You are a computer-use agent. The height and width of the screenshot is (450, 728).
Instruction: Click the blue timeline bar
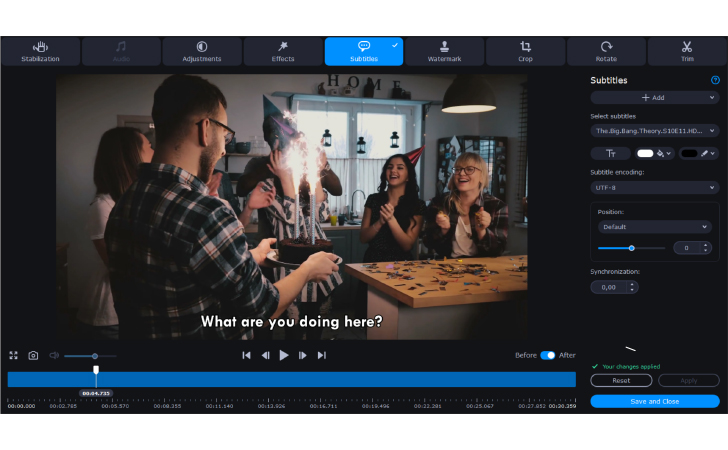click(292, 379)
